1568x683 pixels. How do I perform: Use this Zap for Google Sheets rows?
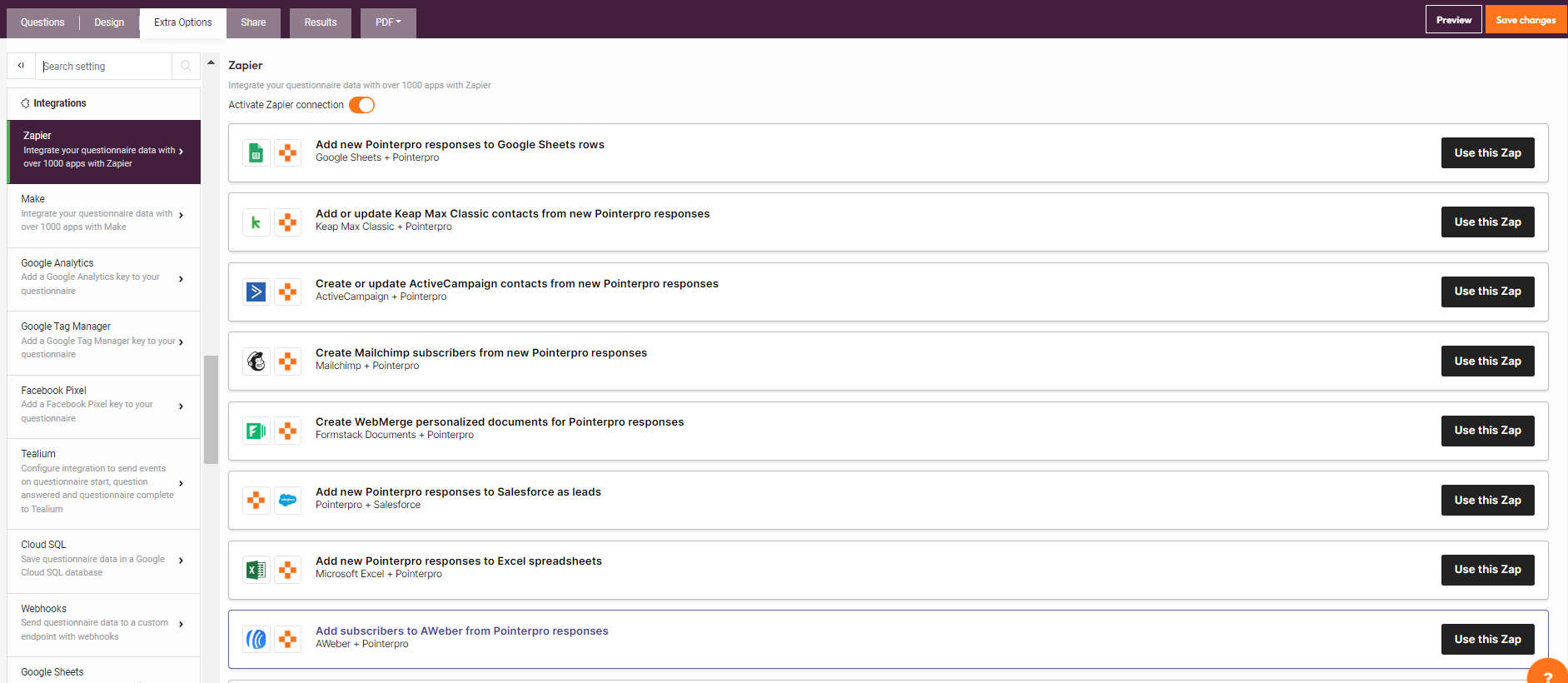click(1487, 153)
